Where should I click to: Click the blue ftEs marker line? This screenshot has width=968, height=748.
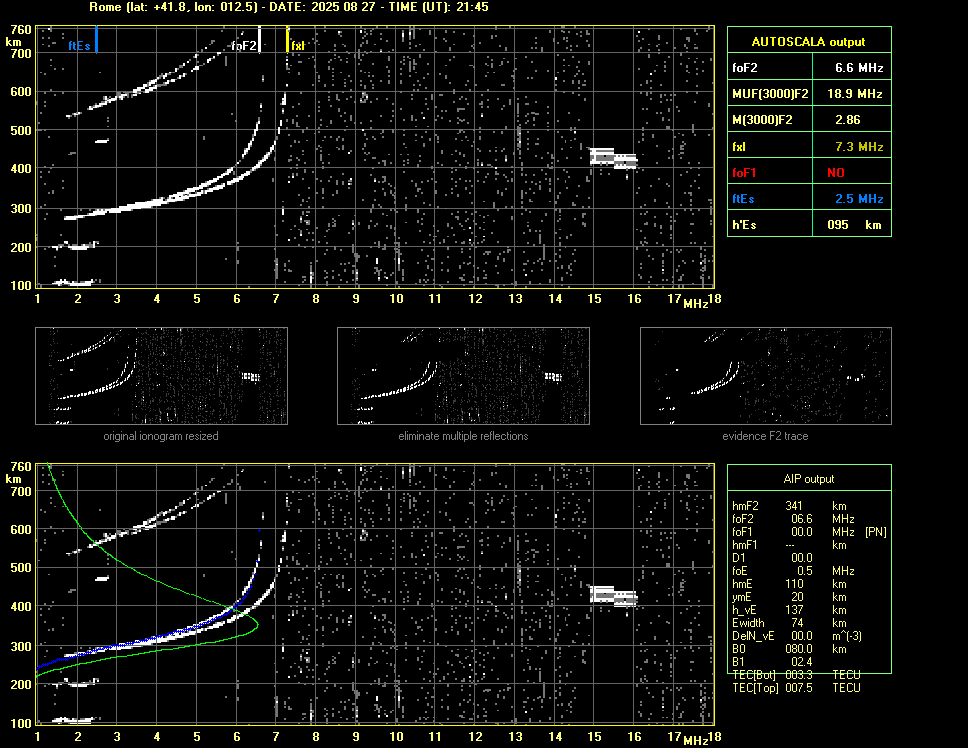point(96,39)
